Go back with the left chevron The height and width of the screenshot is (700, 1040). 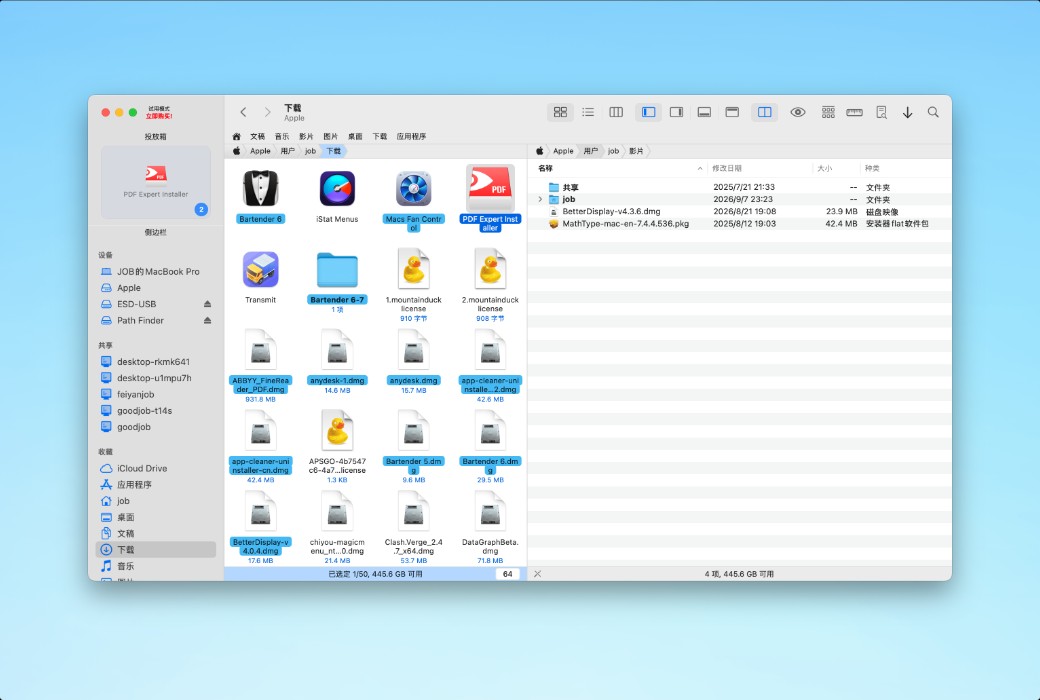[243, 112]
